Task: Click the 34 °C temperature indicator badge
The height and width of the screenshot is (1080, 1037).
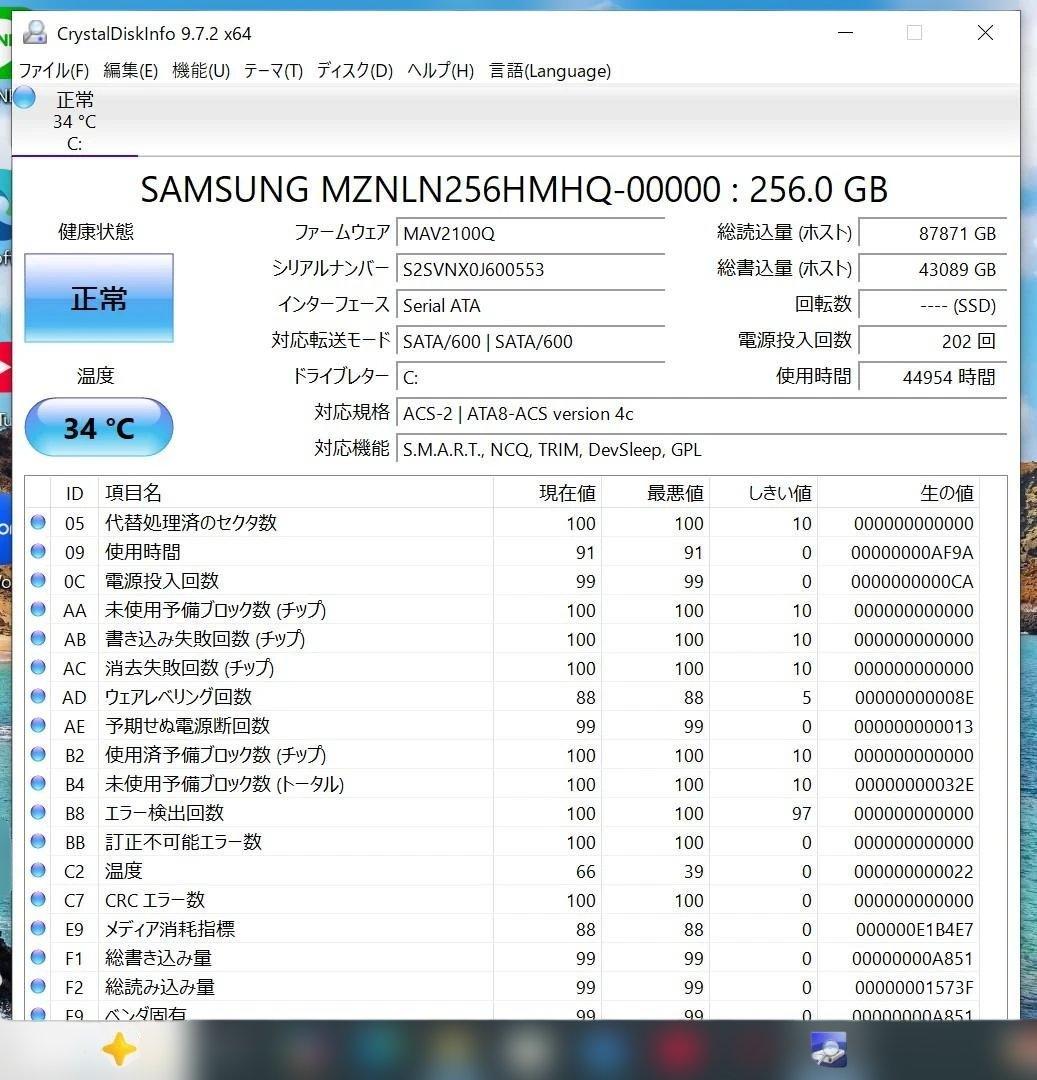Action: click(x=98, y=427)
